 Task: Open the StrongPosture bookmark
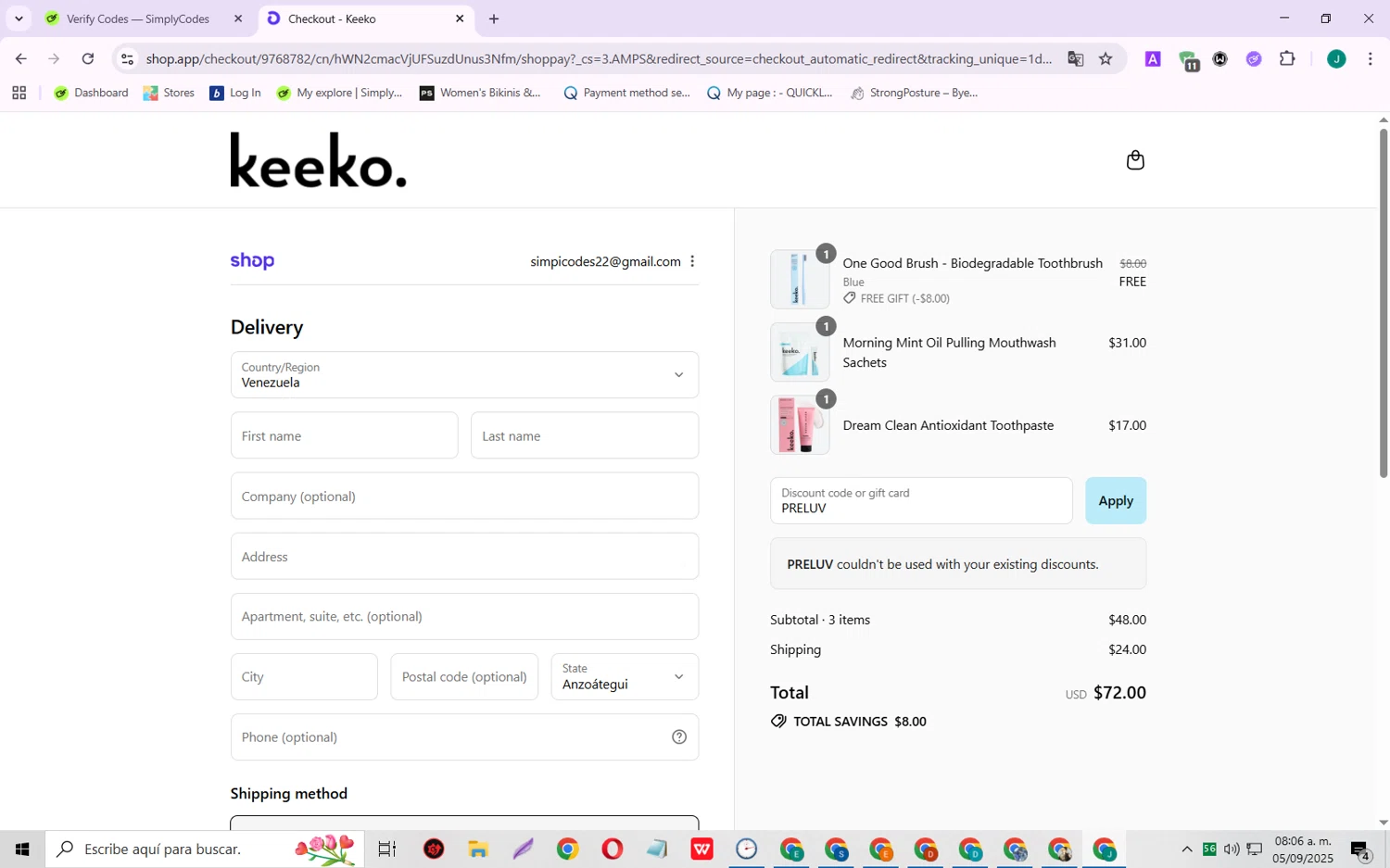coord(914,93)
